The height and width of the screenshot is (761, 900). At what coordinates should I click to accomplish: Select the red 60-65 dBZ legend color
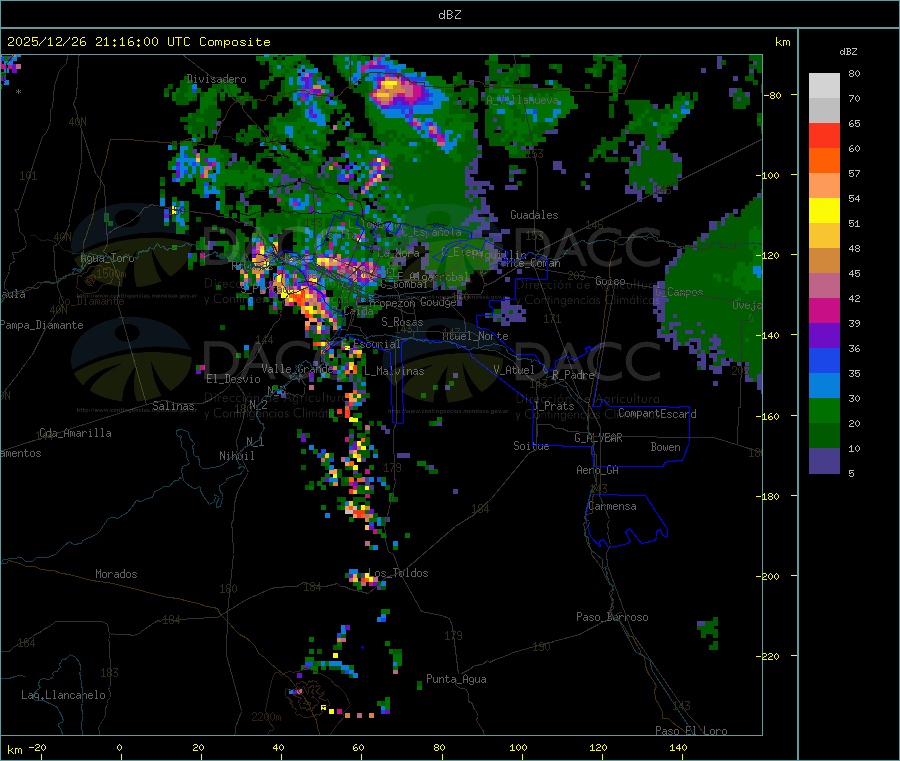pos(824,135)
